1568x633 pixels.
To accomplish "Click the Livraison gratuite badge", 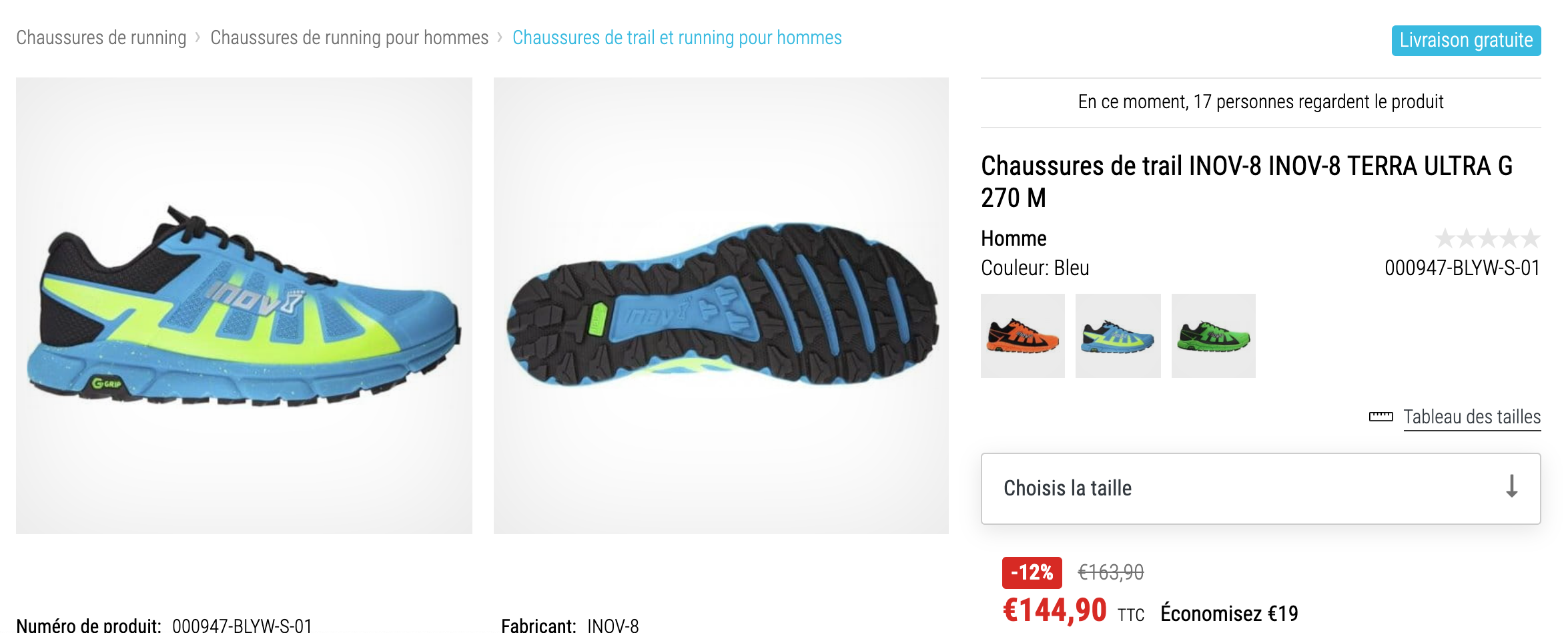I will click(1466, 40).
